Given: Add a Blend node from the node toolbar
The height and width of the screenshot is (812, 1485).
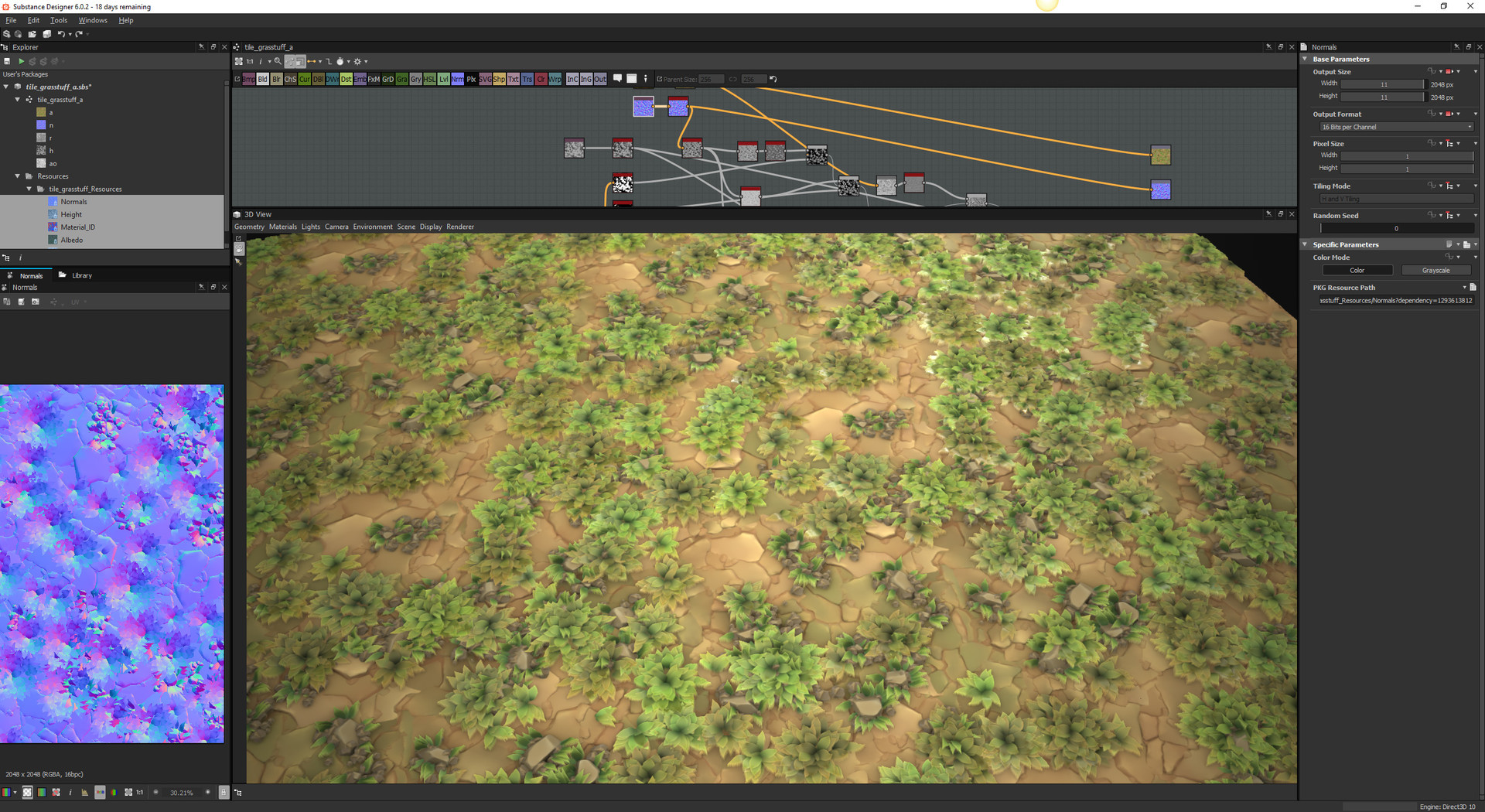Looking at the screenshot, I should (263, 78).
